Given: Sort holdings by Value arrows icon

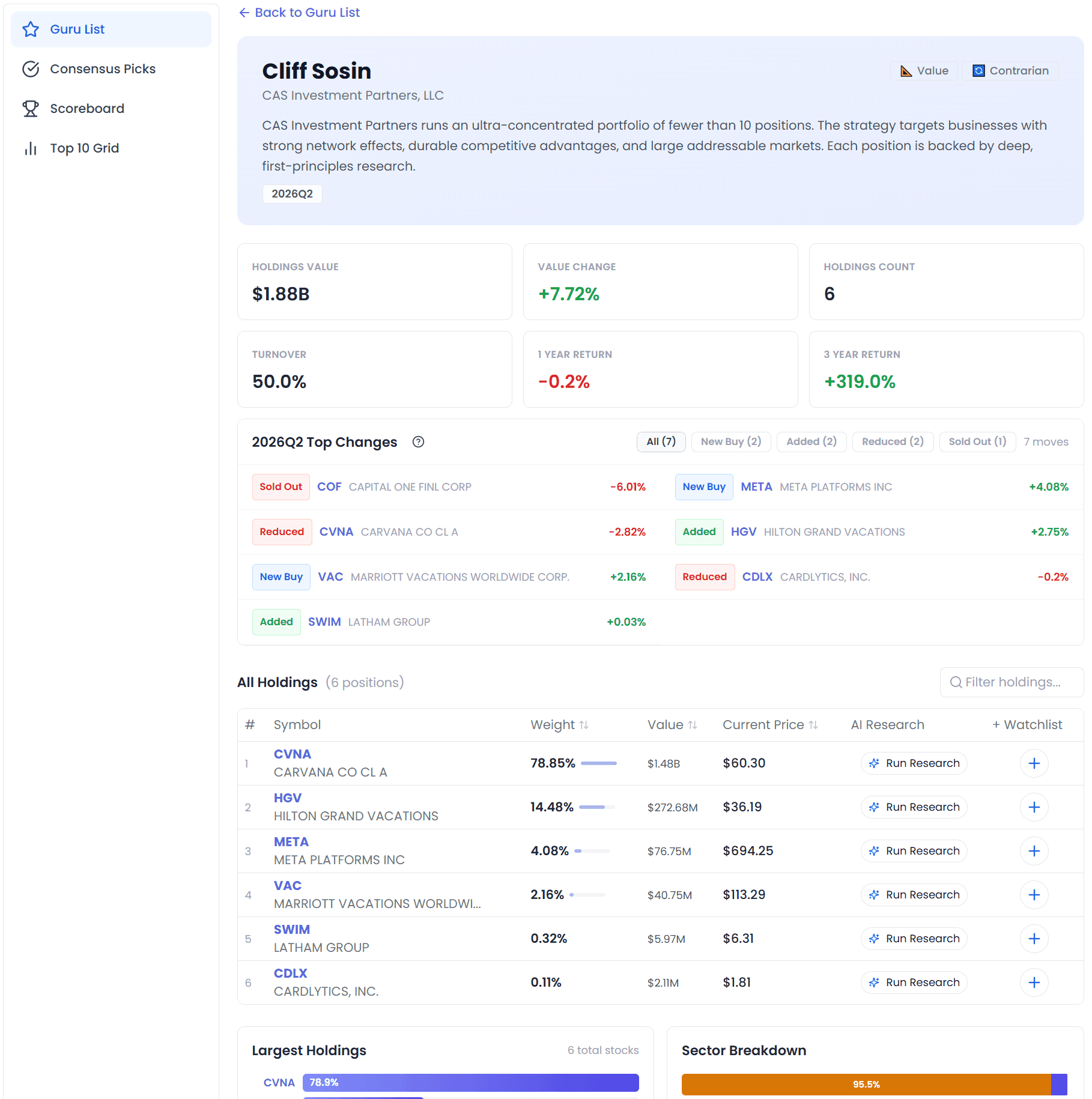Looking at the screenshot, I should pos(693,725).
